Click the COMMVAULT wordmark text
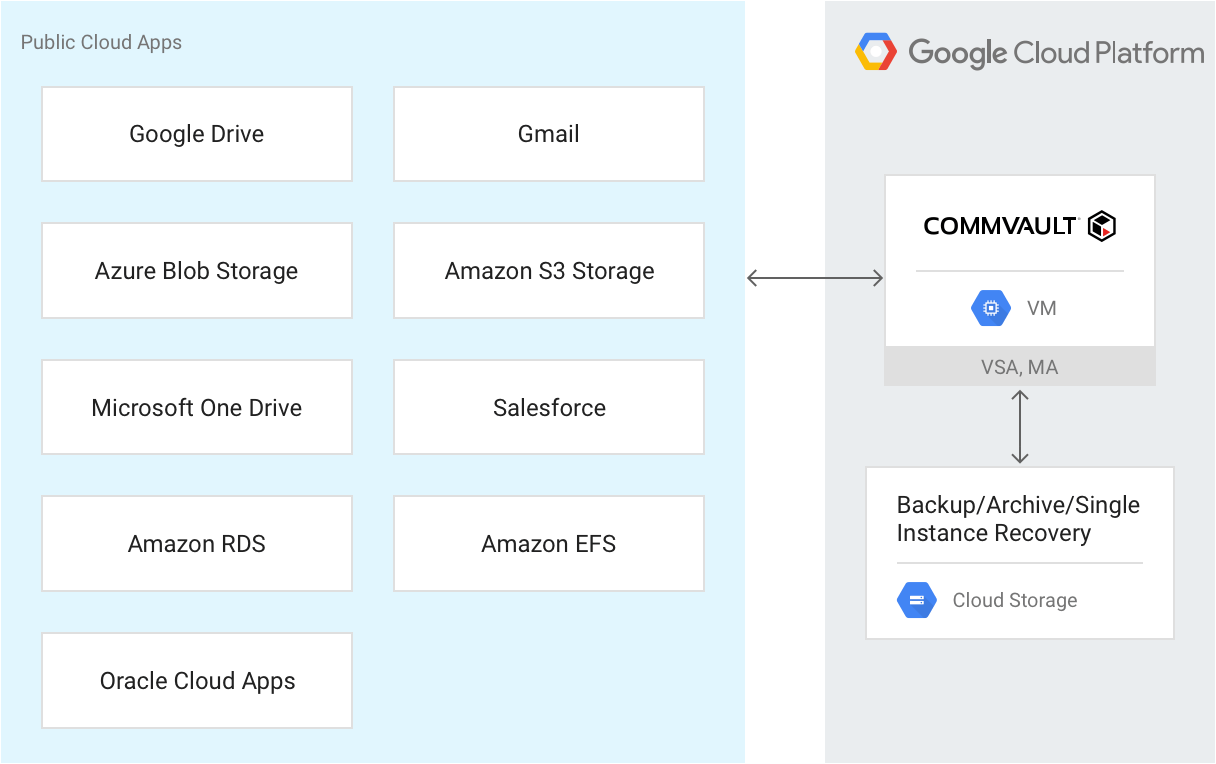The image size is (1216, 764). [1000, 226]
